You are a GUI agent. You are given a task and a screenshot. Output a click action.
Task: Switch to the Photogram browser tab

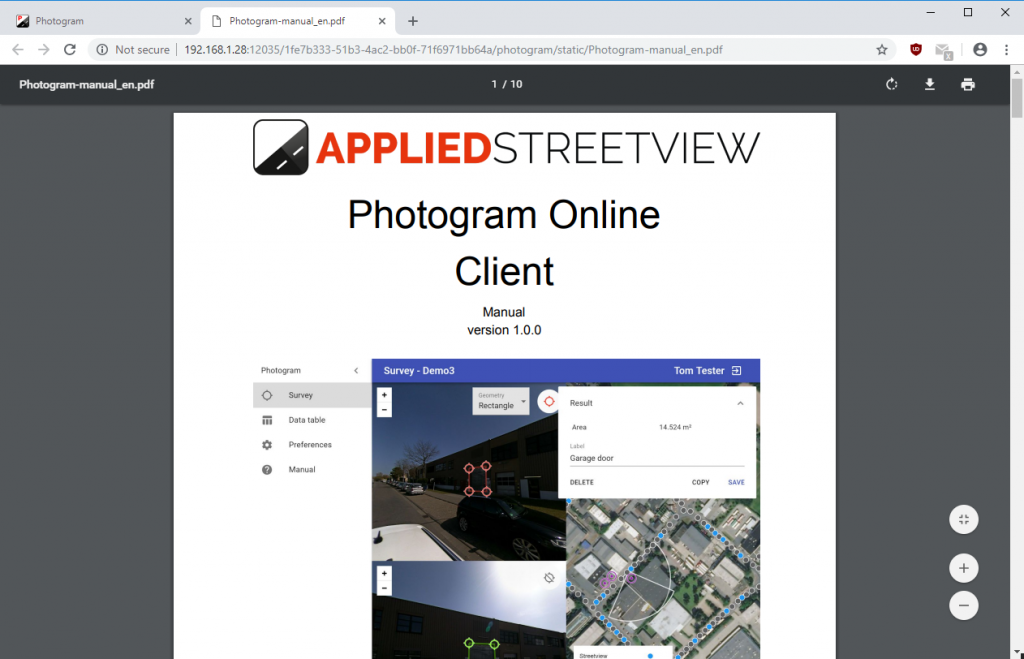click(104, 21)
